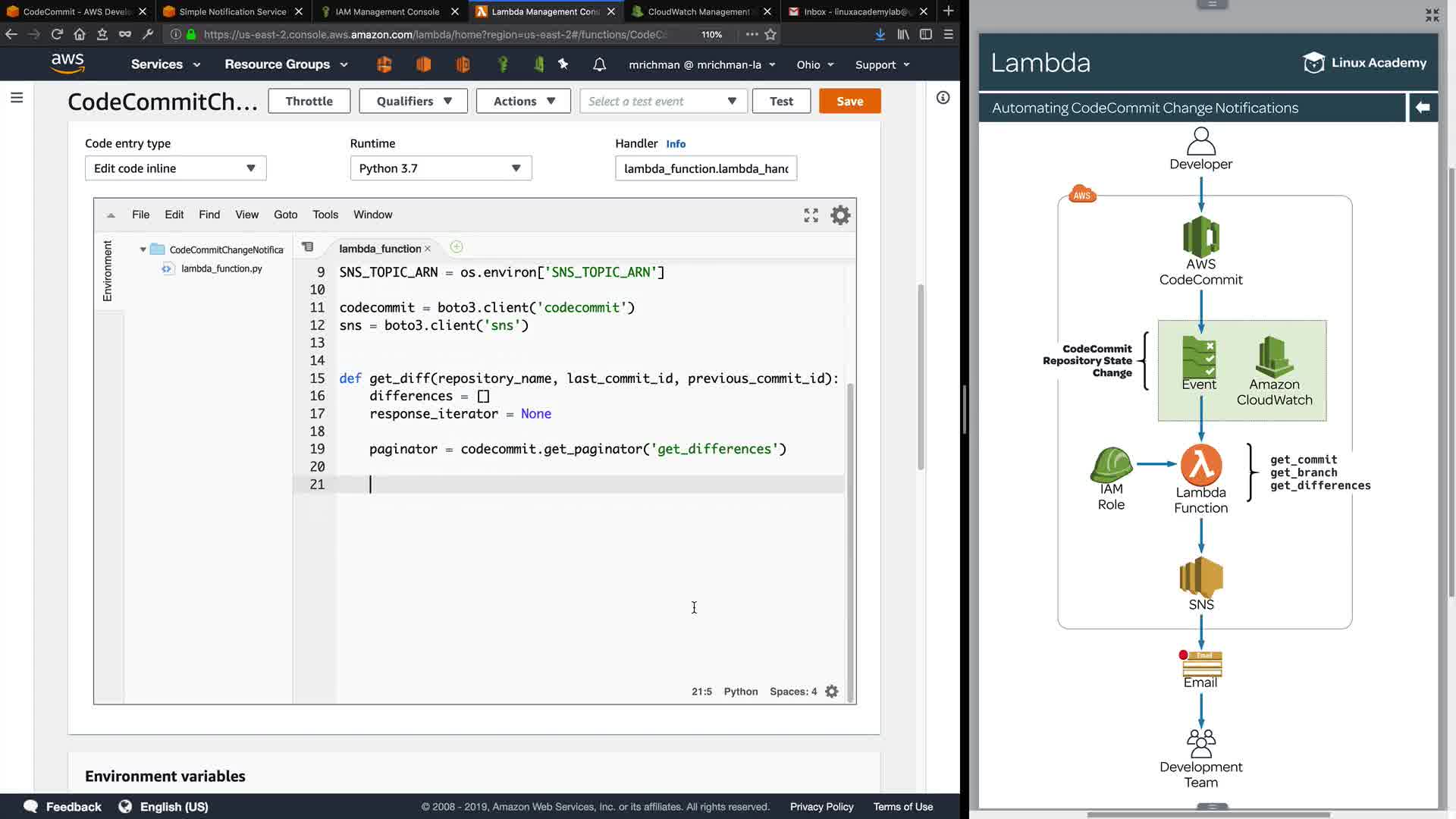
Task: Expand the Qualifiers dropdown
Action: coord(413,101)
